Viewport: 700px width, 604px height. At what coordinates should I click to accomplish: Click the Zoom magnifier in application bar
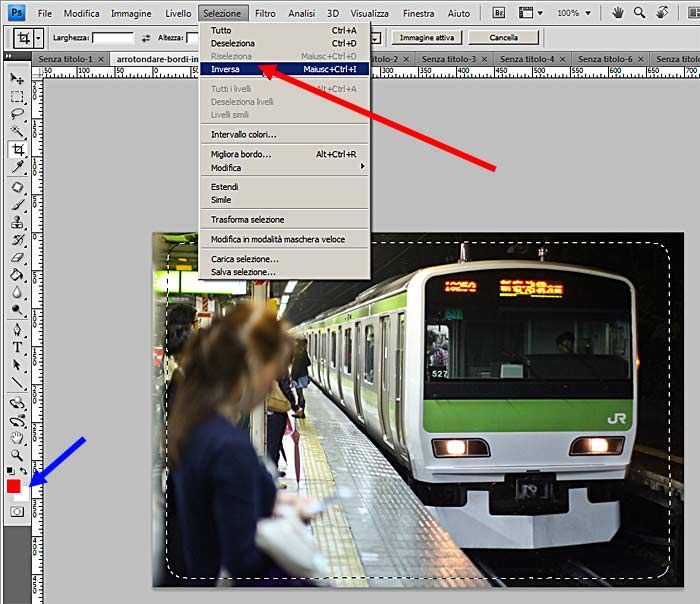[x=639, y=13]
